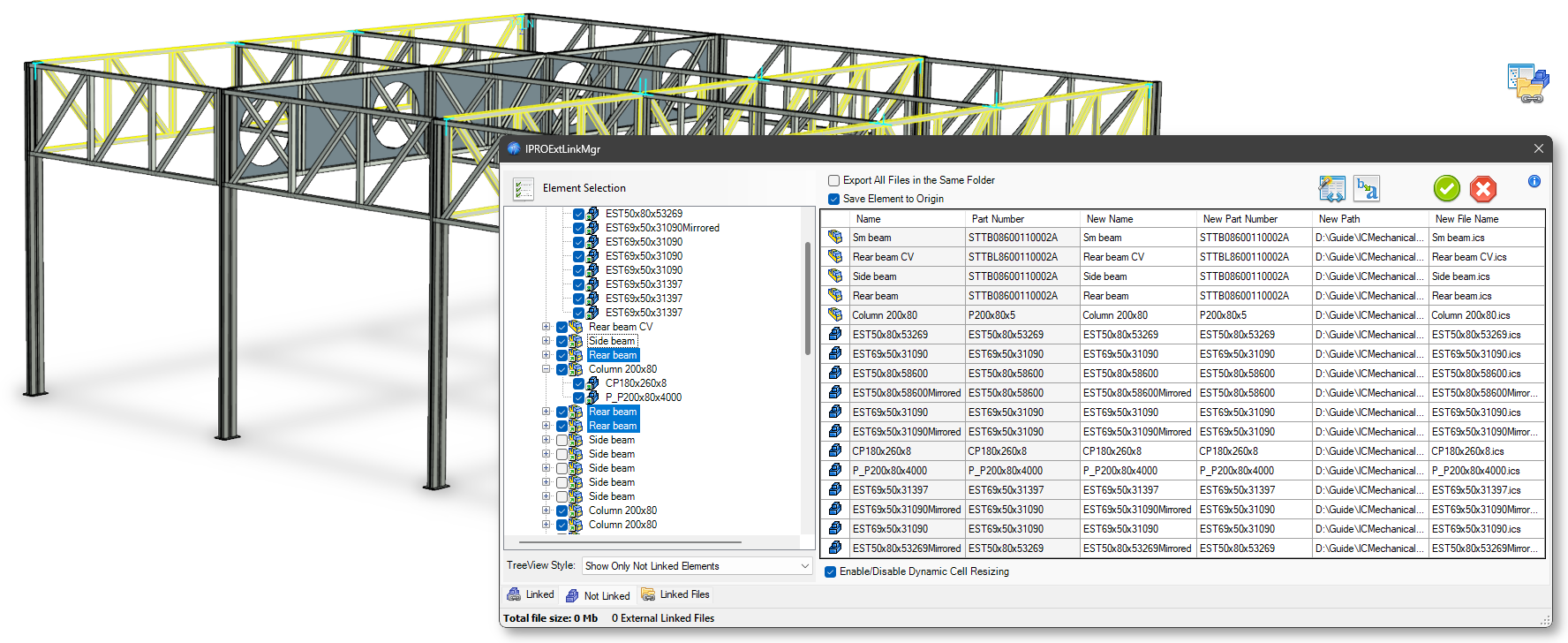Click the large external link manager icon

[x=1528, y=83]
